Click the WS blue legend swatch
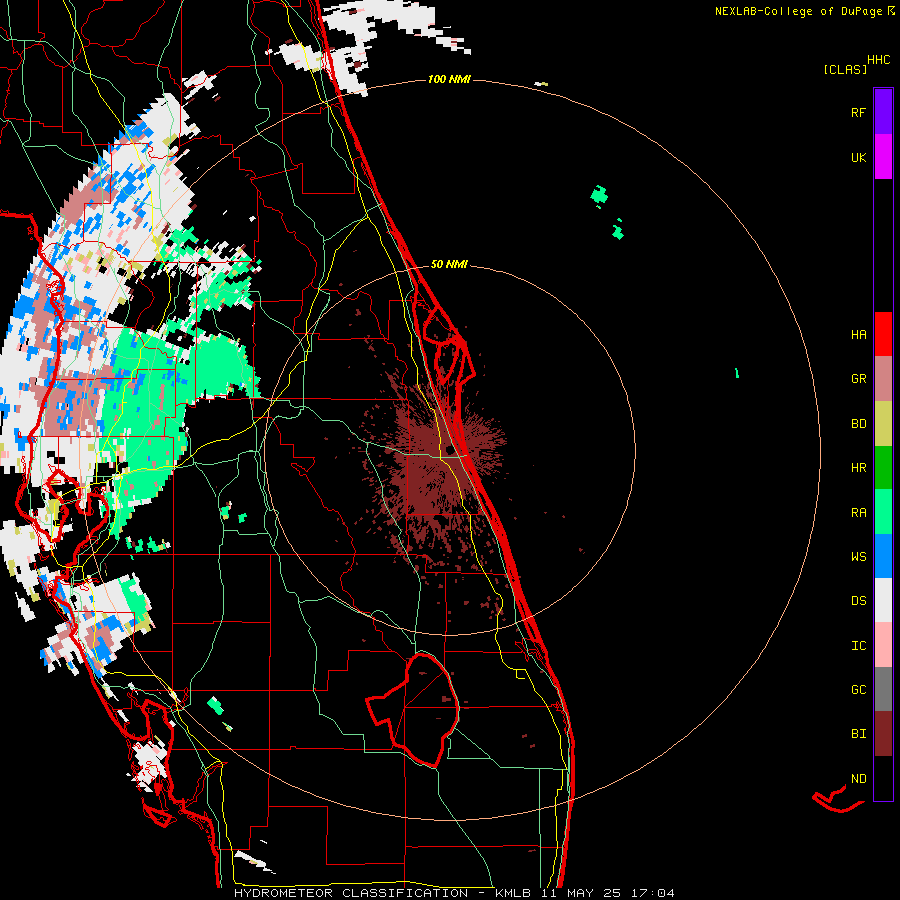Image resolution: width=900 pixels, height=900 pixels. click(x=883, y=556)
